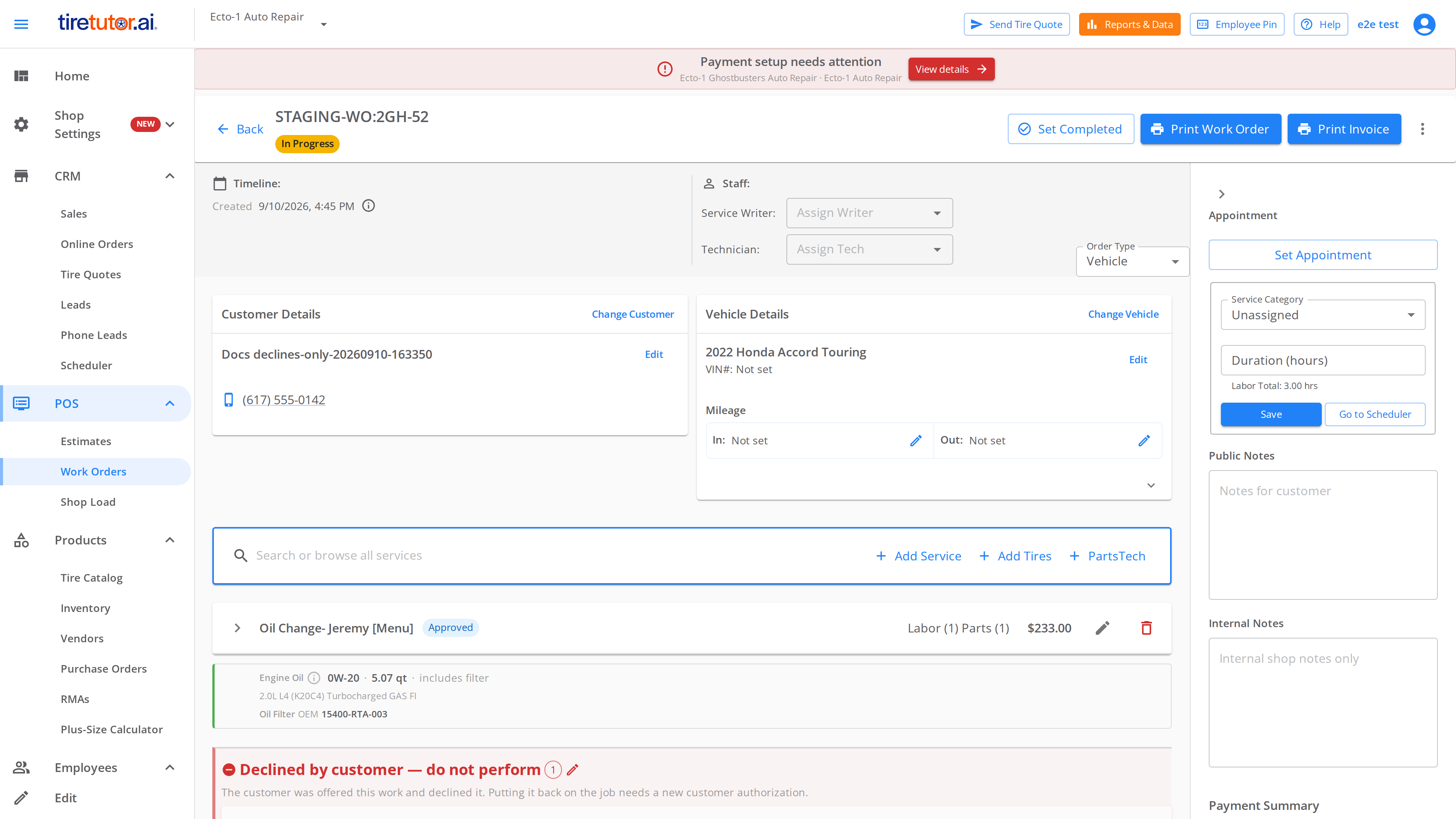Viewport: 1456px width, 819px height.
Task: Go to Home in sidebar
Action: tap(72, 76)
